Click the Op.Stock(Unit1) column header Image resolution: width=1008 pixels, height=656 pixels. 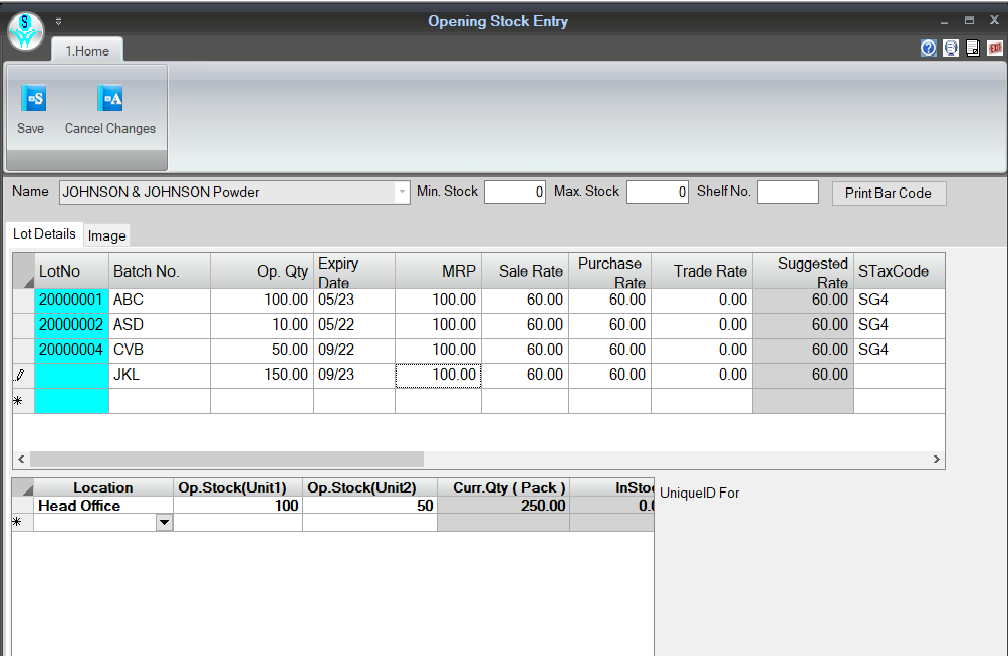(238, 487)
